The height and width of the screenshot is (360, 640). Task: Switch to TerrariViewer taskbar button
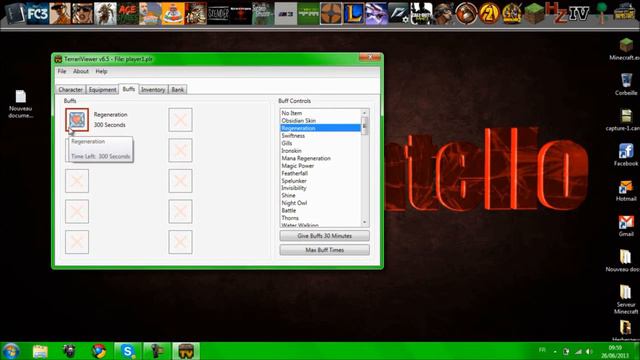(186, 351)
